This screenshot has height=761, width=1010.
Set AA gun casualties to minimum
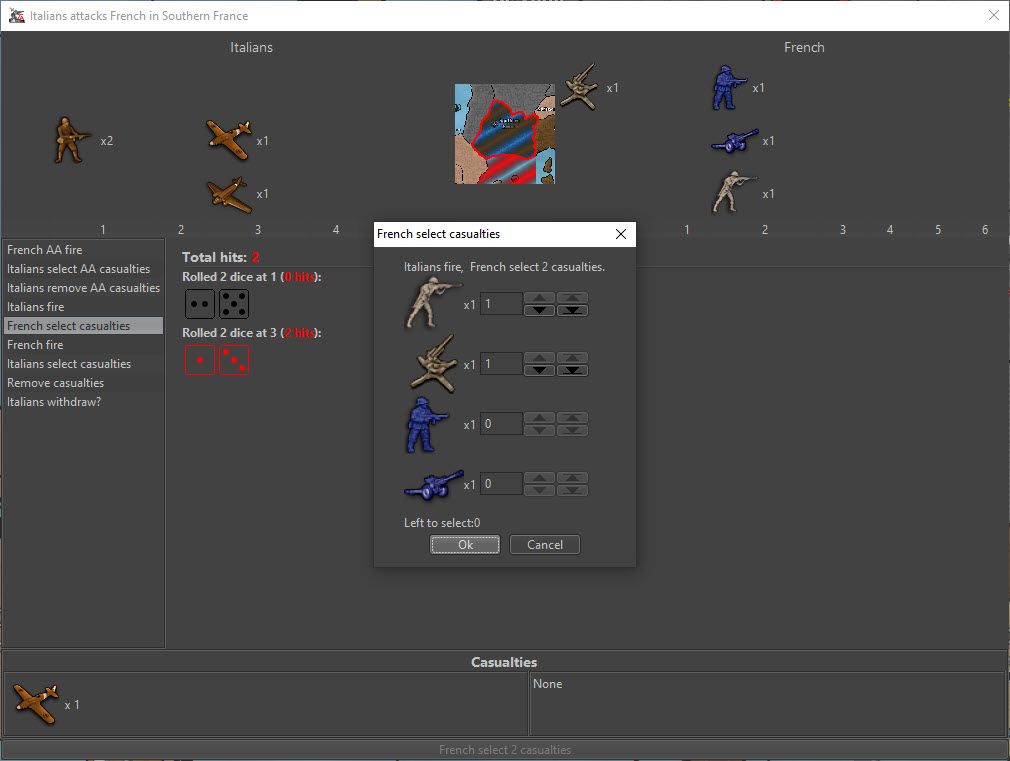[x=573, y=370]
